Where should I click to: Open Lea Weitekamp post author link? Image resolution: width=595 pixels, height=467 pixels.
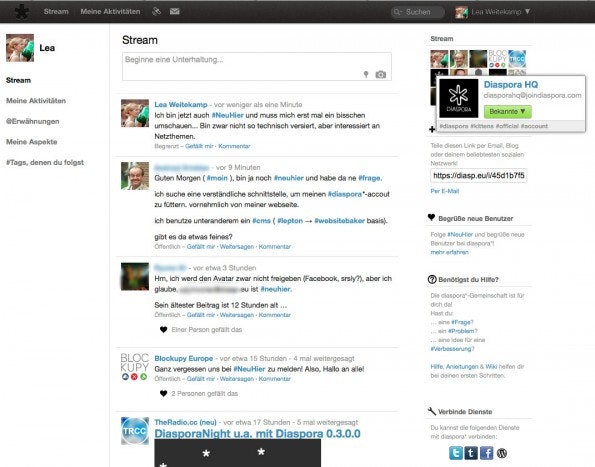point(181,104)
